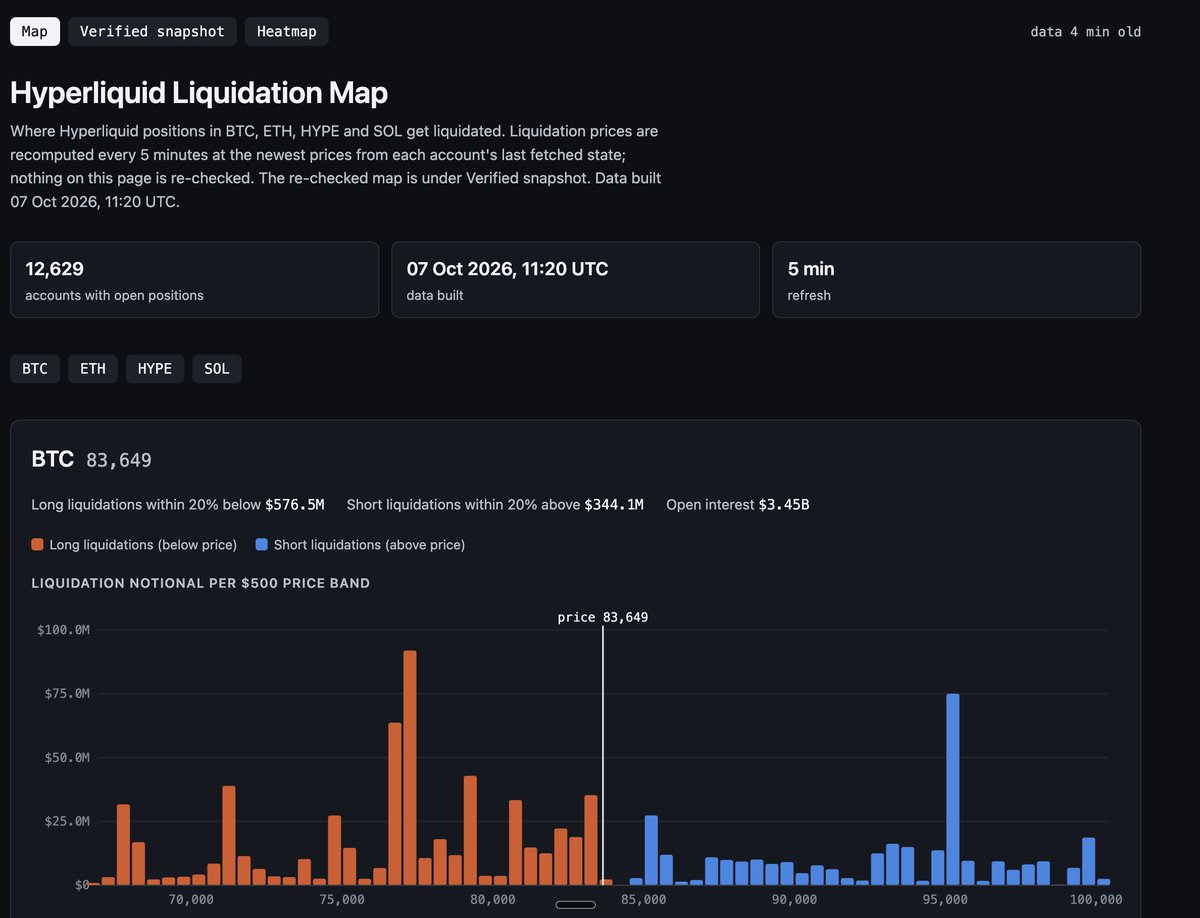
Task: Click the 85,000 x-axis label
Action: coord(643,899)
